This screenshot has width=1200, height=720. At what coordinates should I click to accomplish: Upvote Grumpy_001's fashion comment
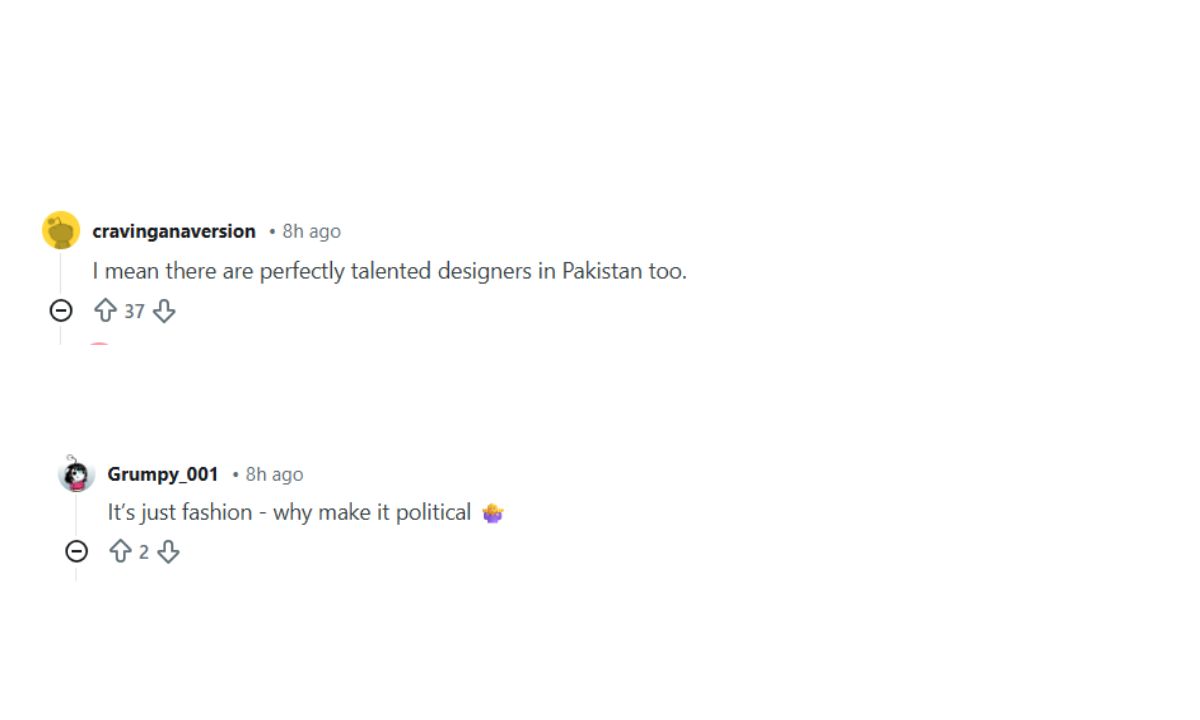click(120, 551)
